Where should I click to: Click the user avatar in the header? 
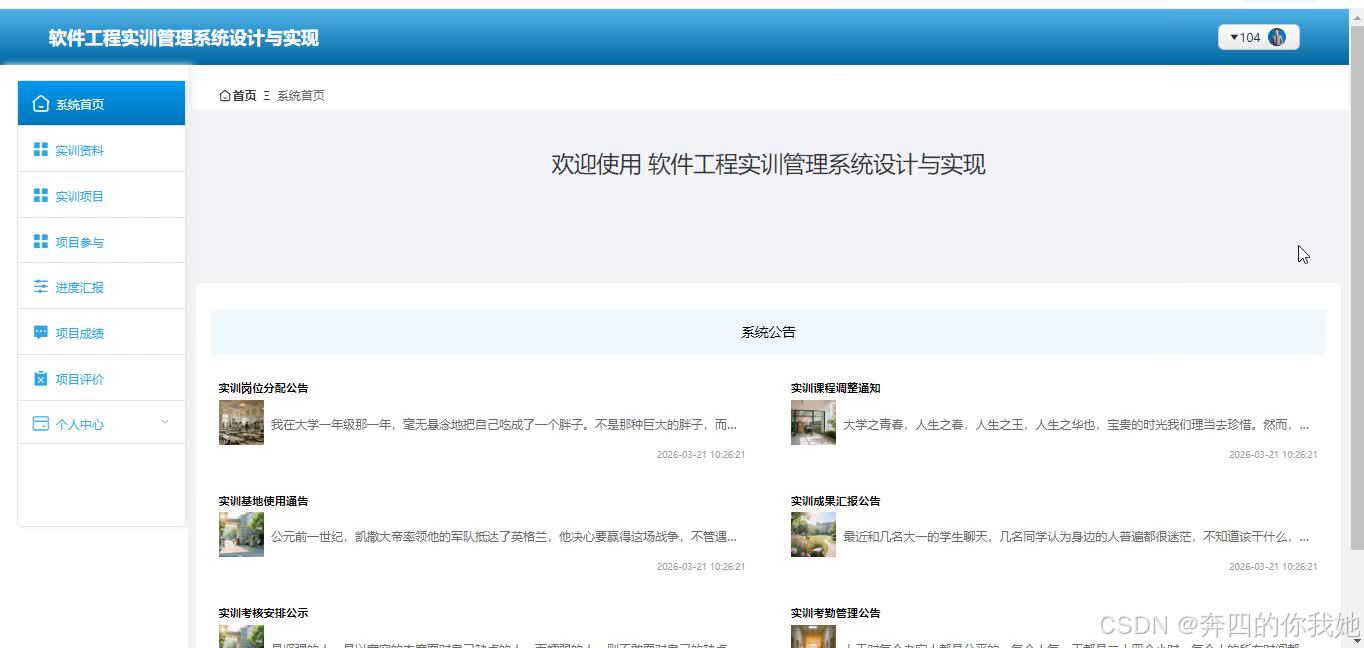pos(1277,37)
